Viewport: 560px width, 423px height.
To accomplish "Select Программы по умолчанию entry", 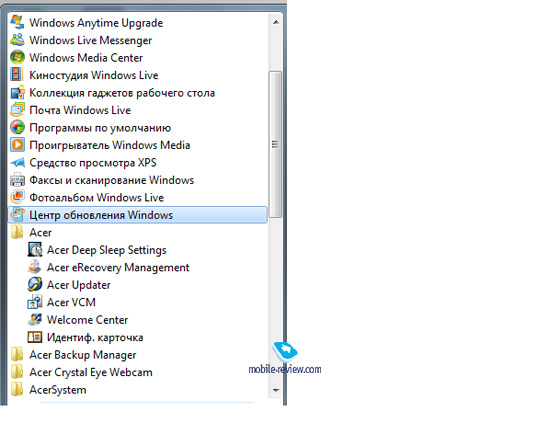I will pyautogui.click(x=138, y=127).
